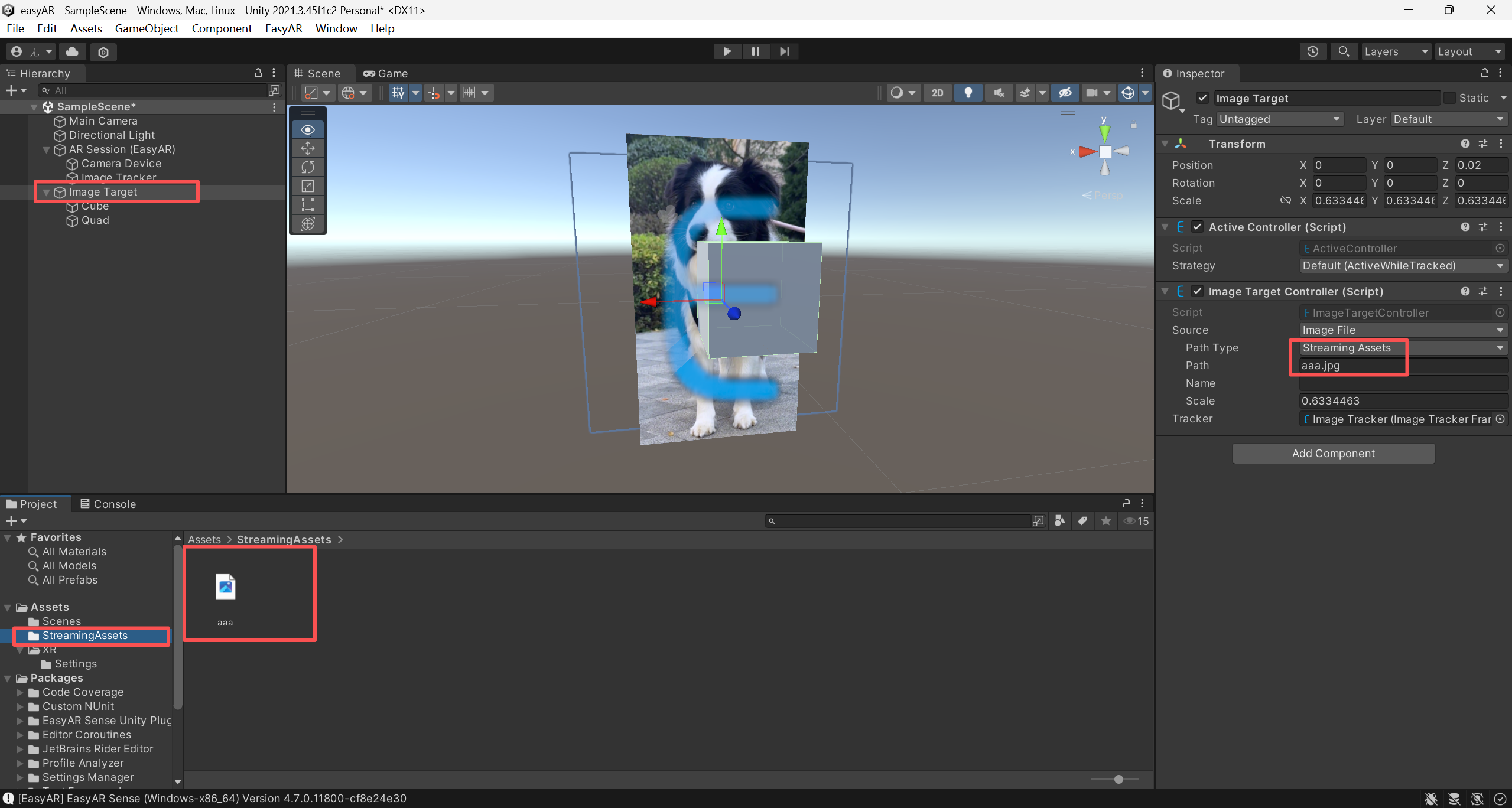Select the Rect tool in scene toolbar

(x=308, y=205)
